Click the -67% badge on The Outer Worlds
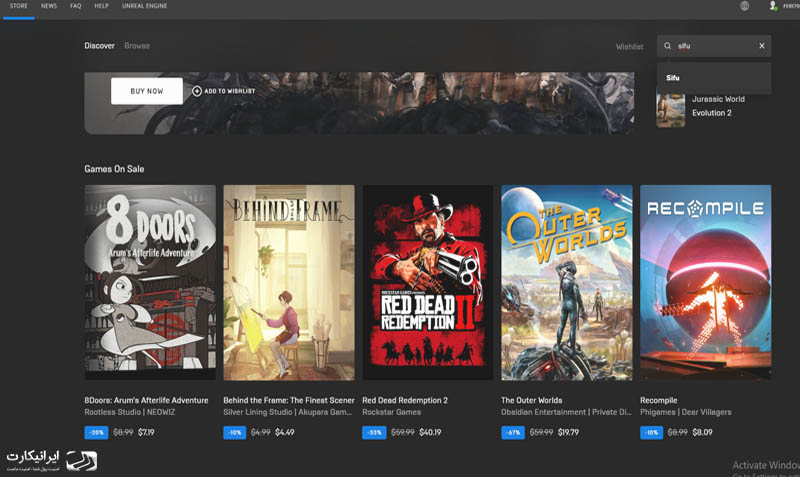Image resolution: width=800 pixels, height=477 pixels. 513,433
